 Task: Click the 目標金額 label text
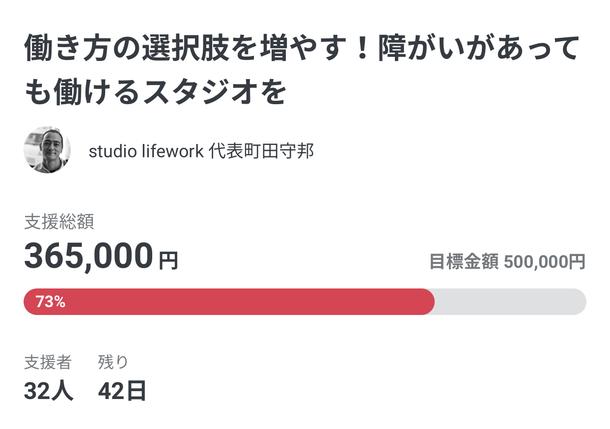coord(464,262)
